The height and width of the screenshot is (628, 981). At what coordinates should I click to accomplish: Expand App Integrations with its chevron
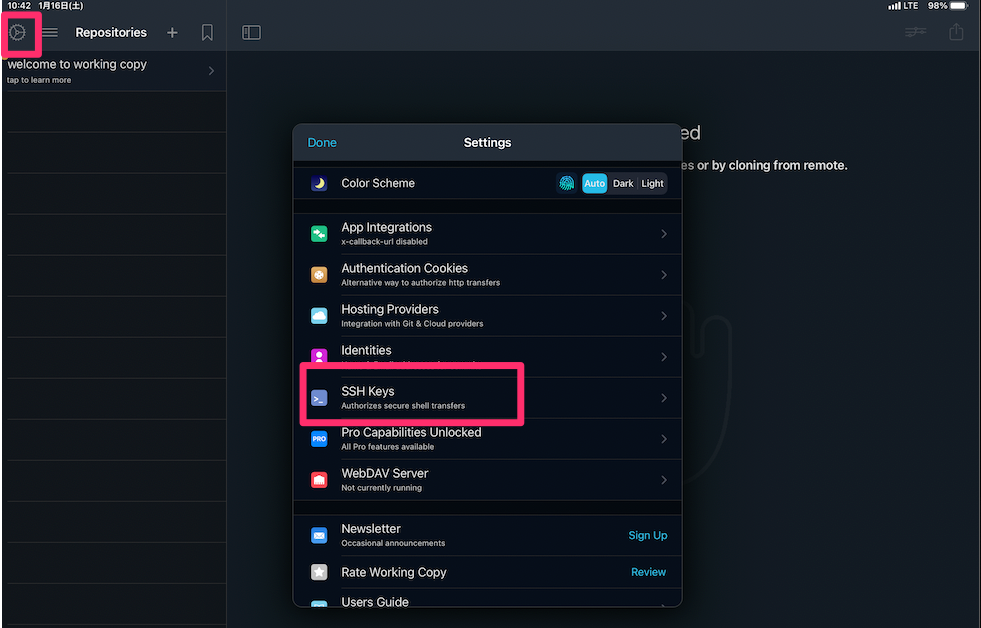[664, 234]
